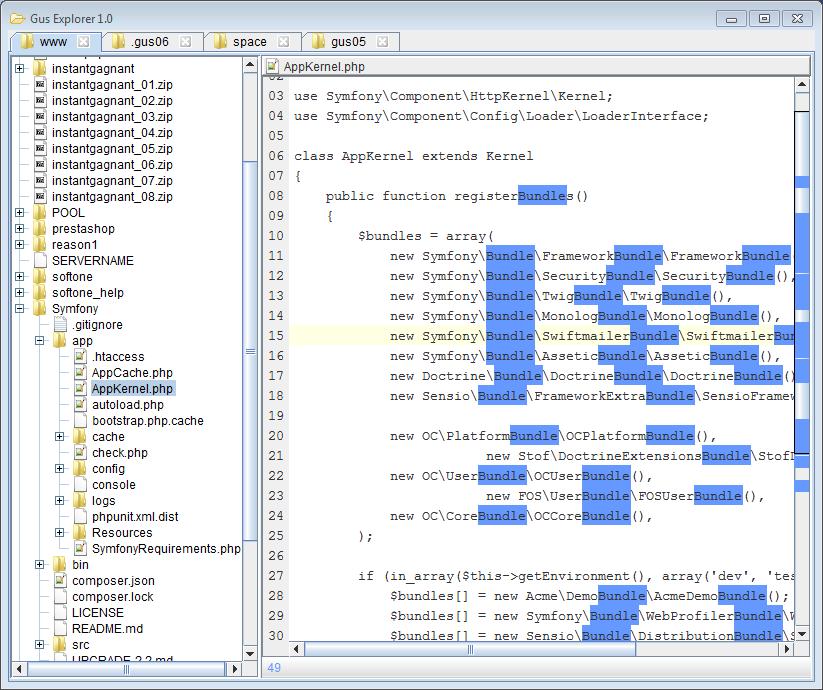Viewport: 823px width, 690px height.
Task: Expand the softone folder
Action: [20, 277]
